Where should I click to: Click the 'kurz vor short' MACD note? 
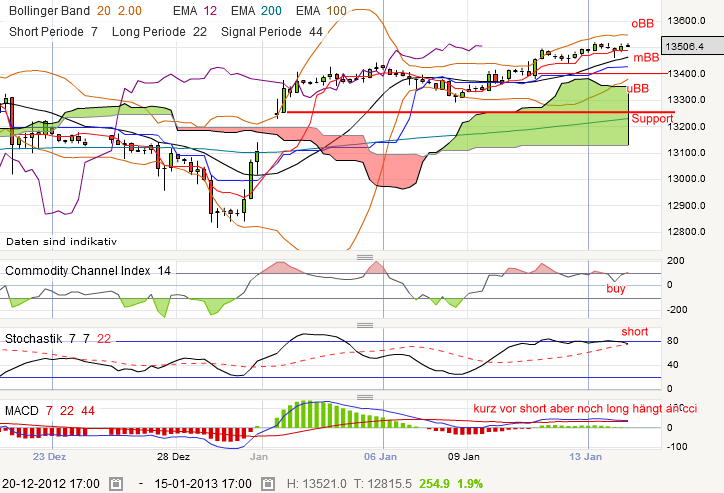pyautogui.click(x=585, y=409)
